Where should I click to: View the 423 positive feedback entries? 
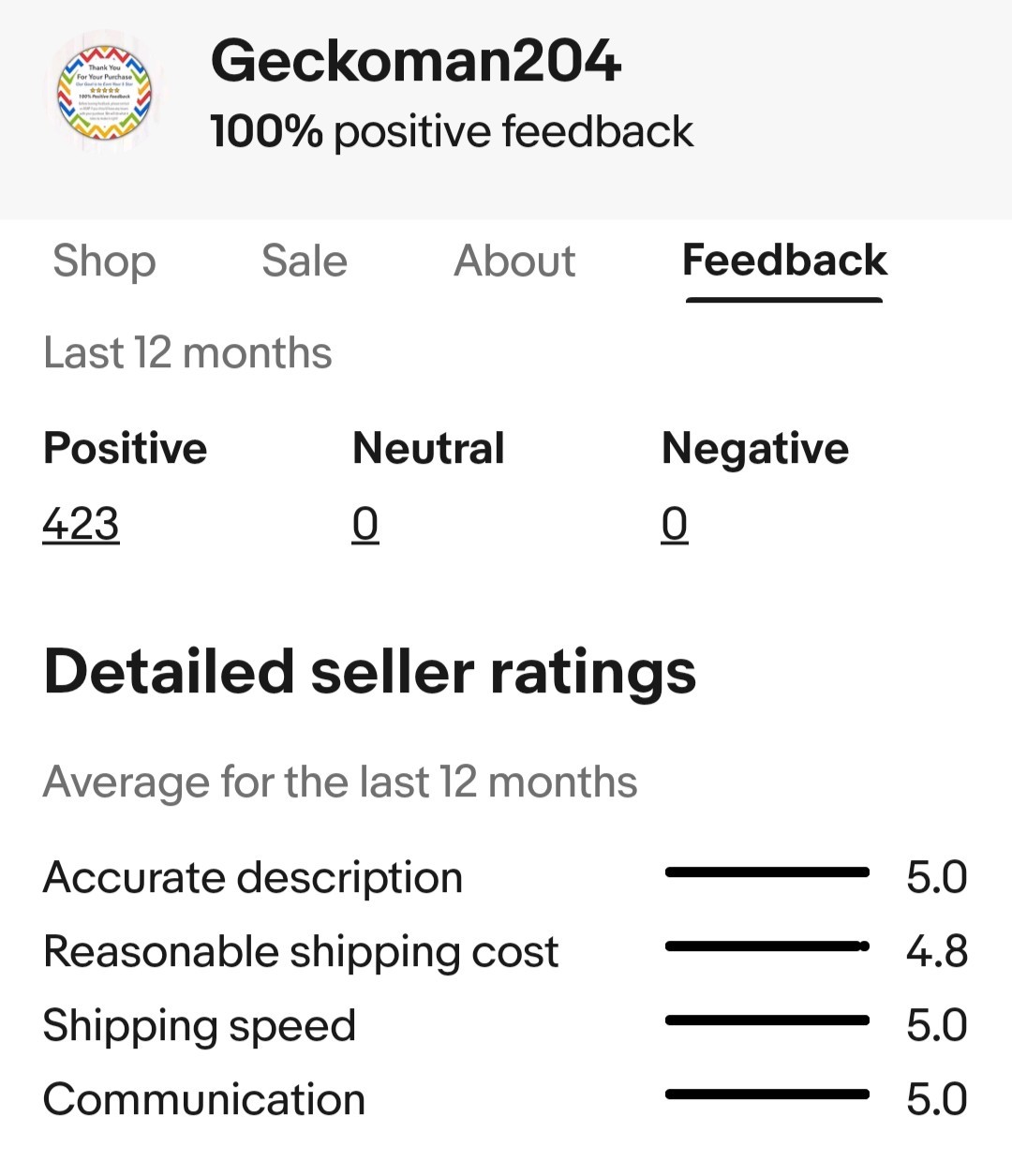pyautogui.click(x=82, y=524)
